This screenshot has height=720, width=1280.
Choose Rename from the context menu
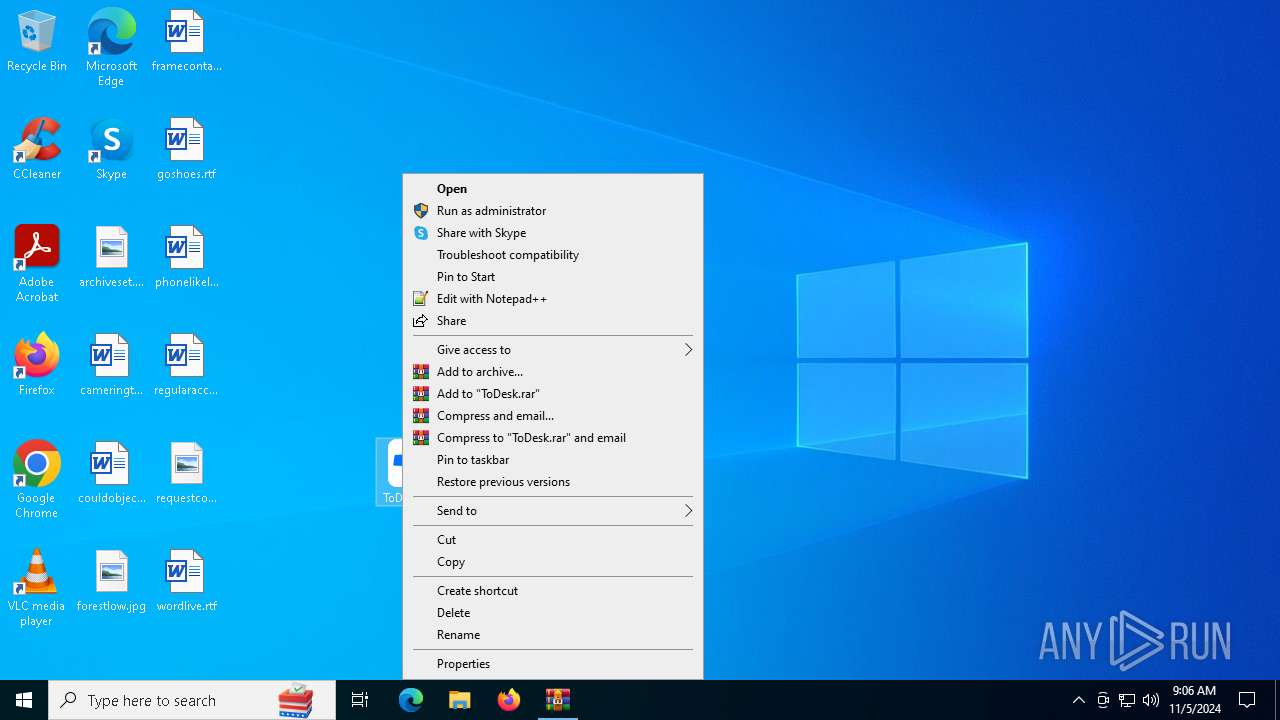[x=553, y=635]
